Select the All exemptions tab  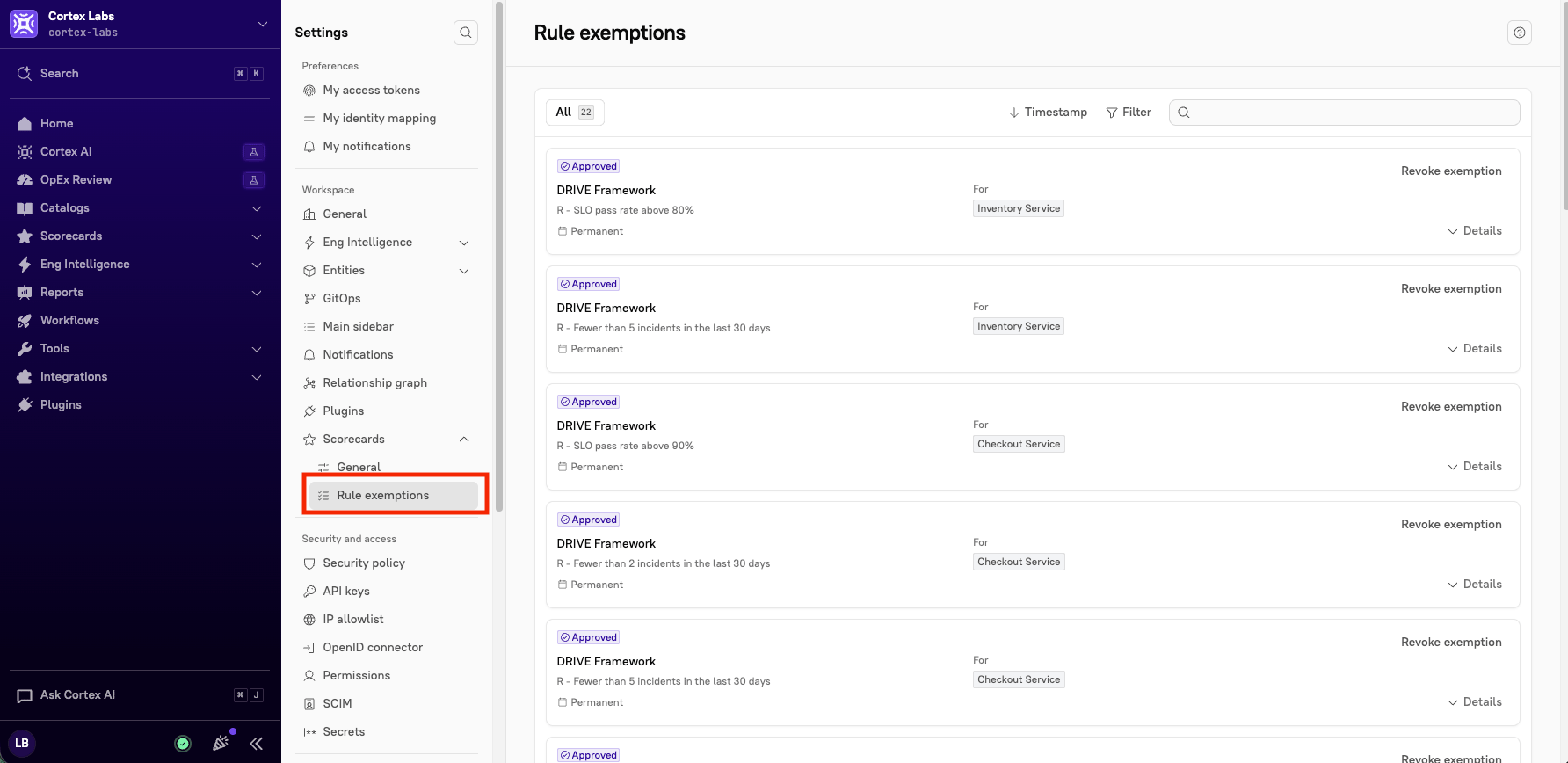point(575,113)
